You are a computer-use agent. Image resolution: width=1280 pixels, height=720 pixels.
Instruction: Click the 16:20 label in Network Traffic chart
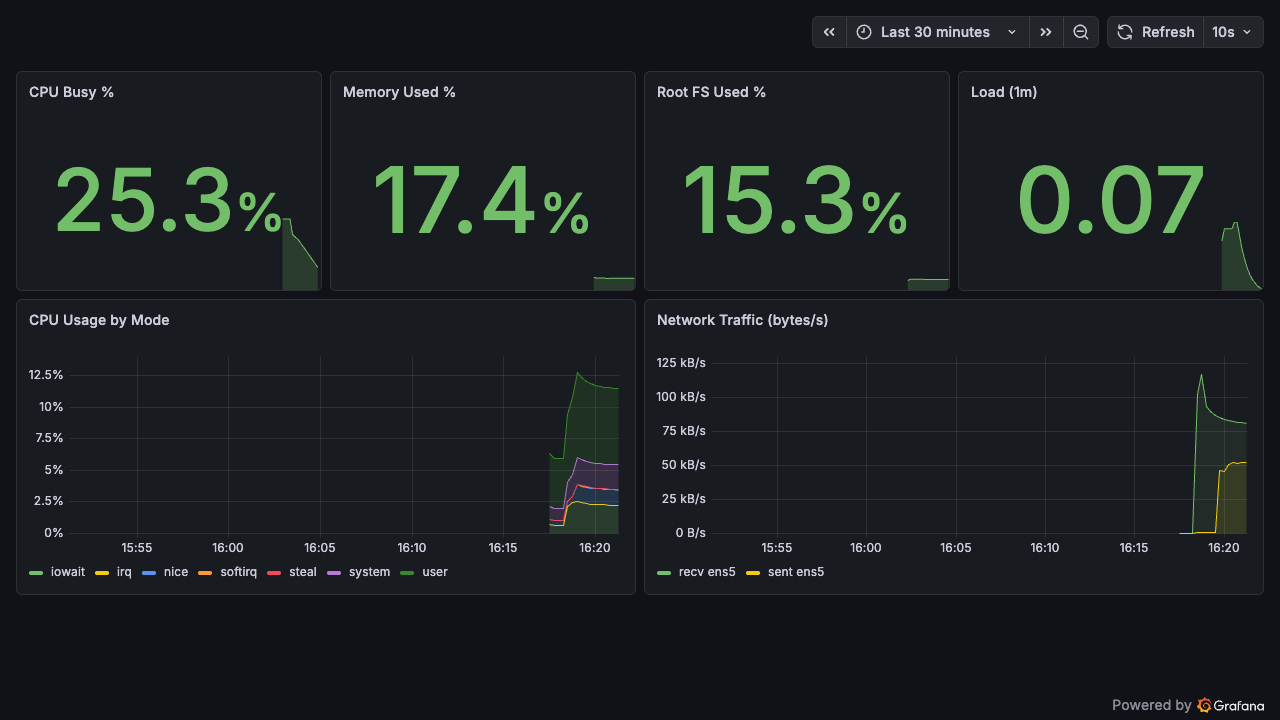click(1224, 548)
